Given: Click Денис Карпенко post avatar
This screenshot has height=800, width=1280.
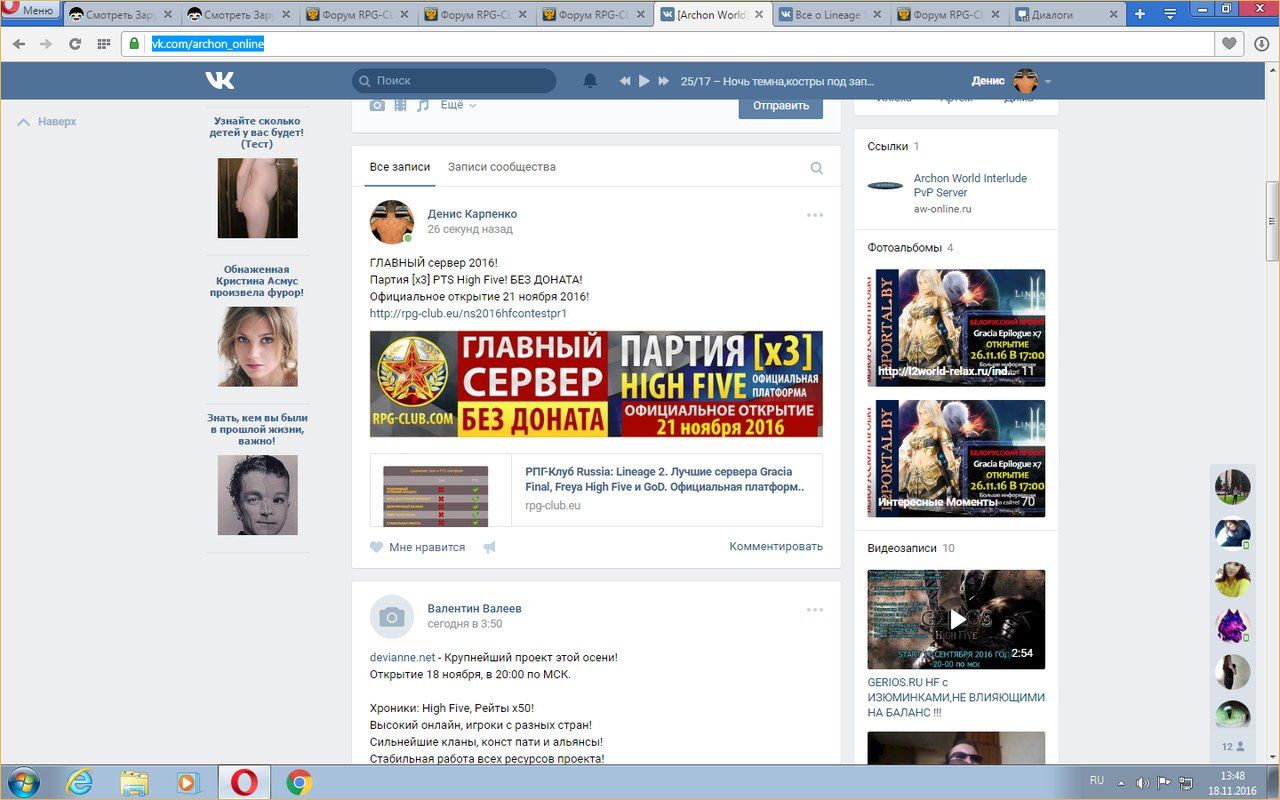Looking at the screenshot, I should click(392, 222).
